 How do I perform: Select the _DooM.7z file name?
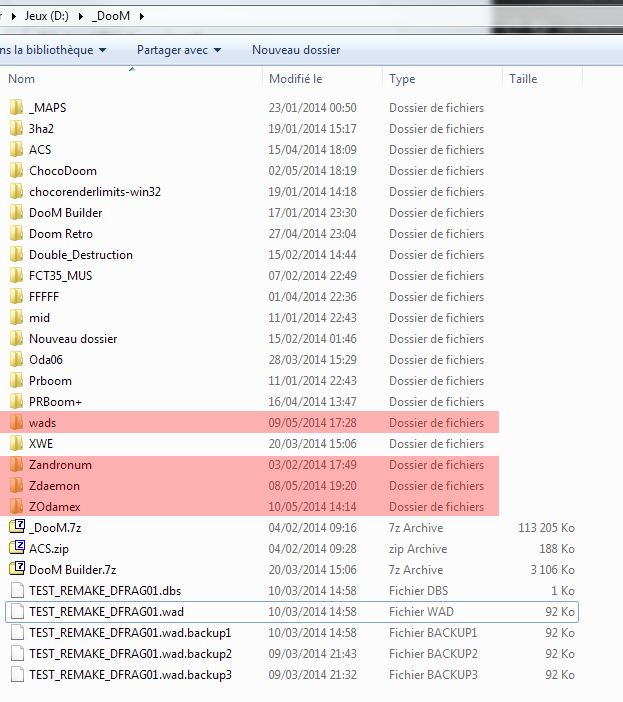coord(55,528)
